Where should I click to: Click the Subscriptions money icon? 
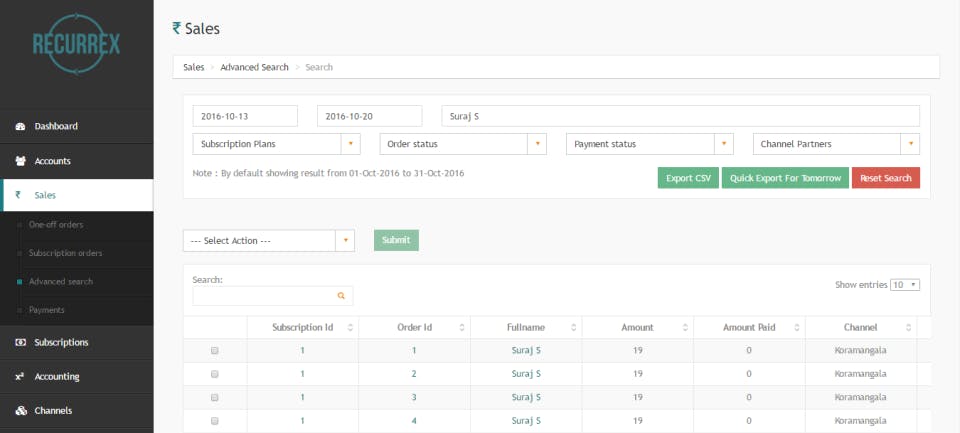pos(20,342)
